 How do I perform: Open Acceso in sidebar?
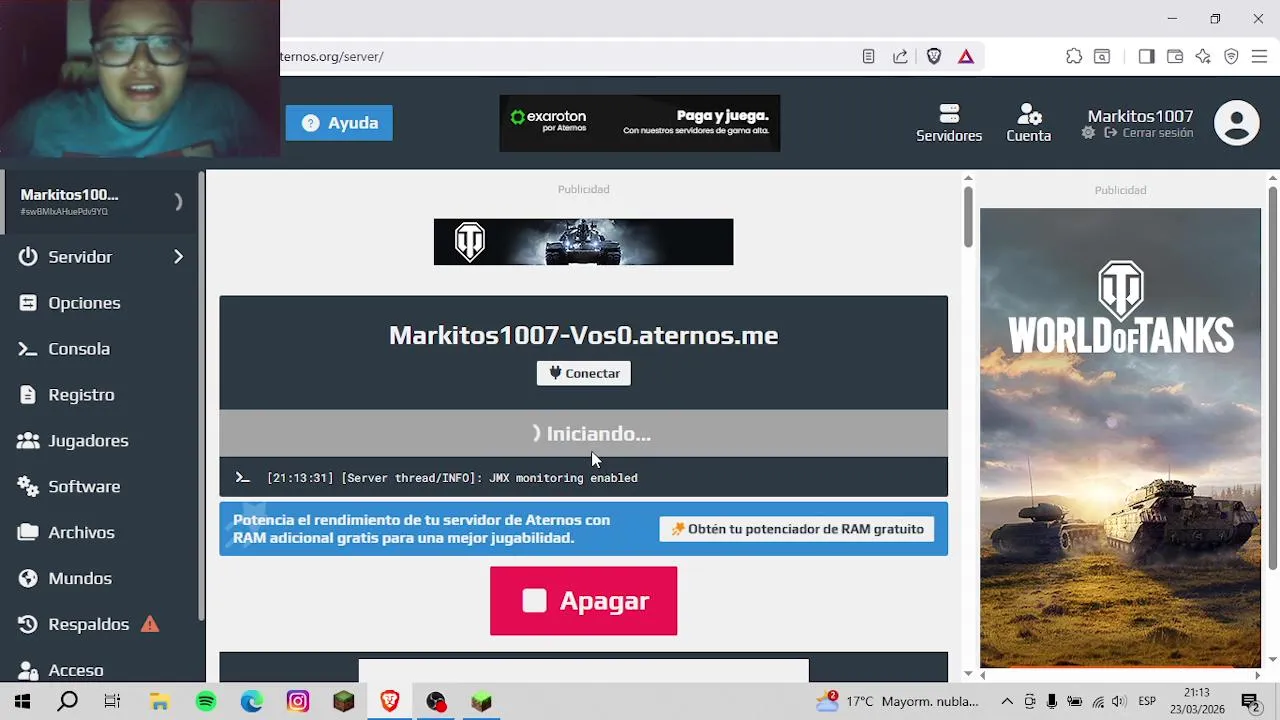coord(76,670)
